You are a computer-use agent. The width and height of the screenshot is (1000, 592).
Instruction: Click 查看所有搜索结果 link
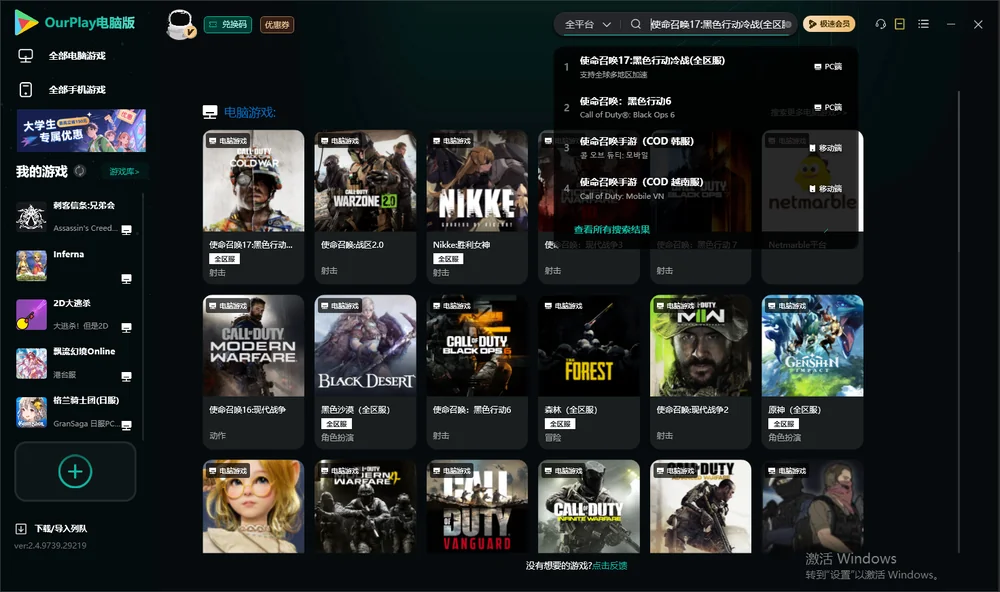(x=612, y=230)
